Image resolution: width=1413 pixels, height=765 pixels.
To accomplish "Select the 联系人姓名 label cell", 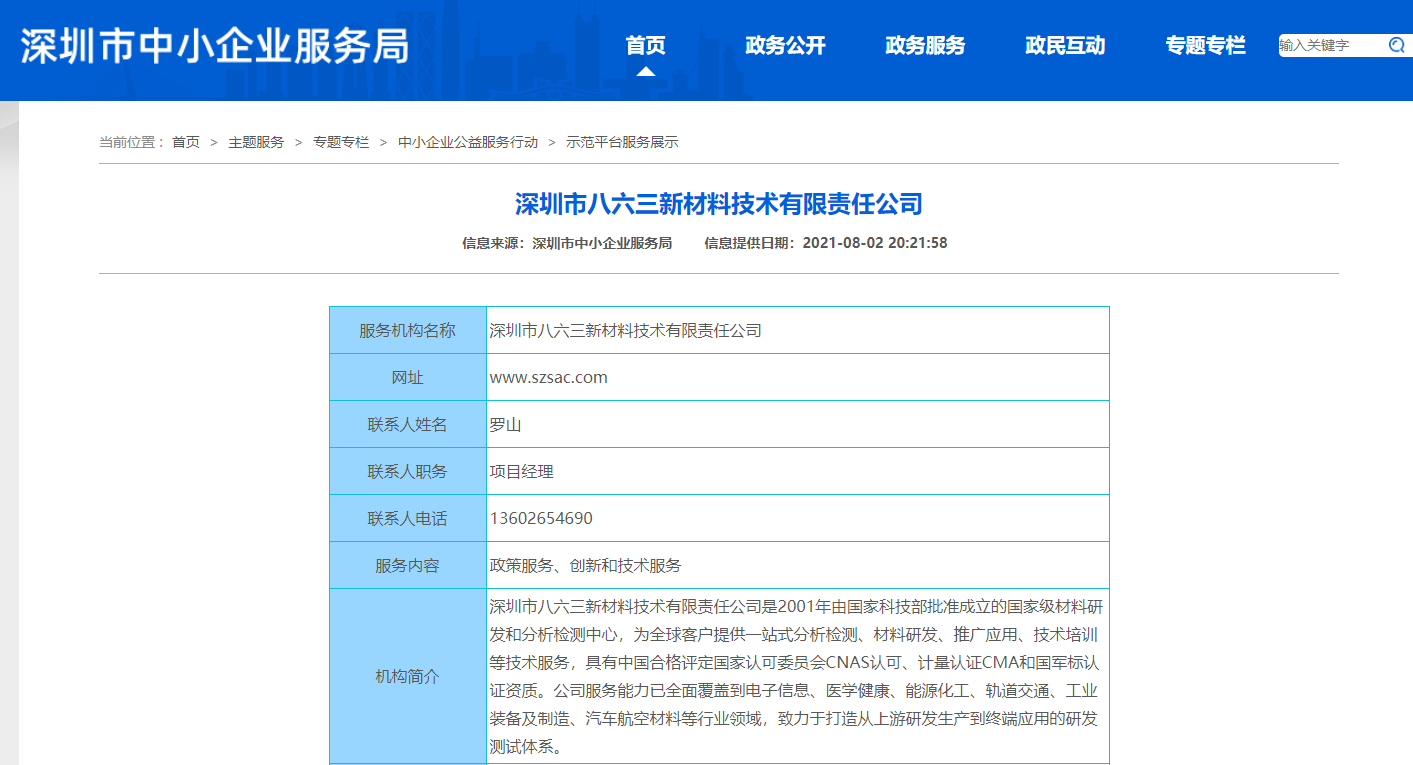I will pyautogui.click(x=408, y=424).
